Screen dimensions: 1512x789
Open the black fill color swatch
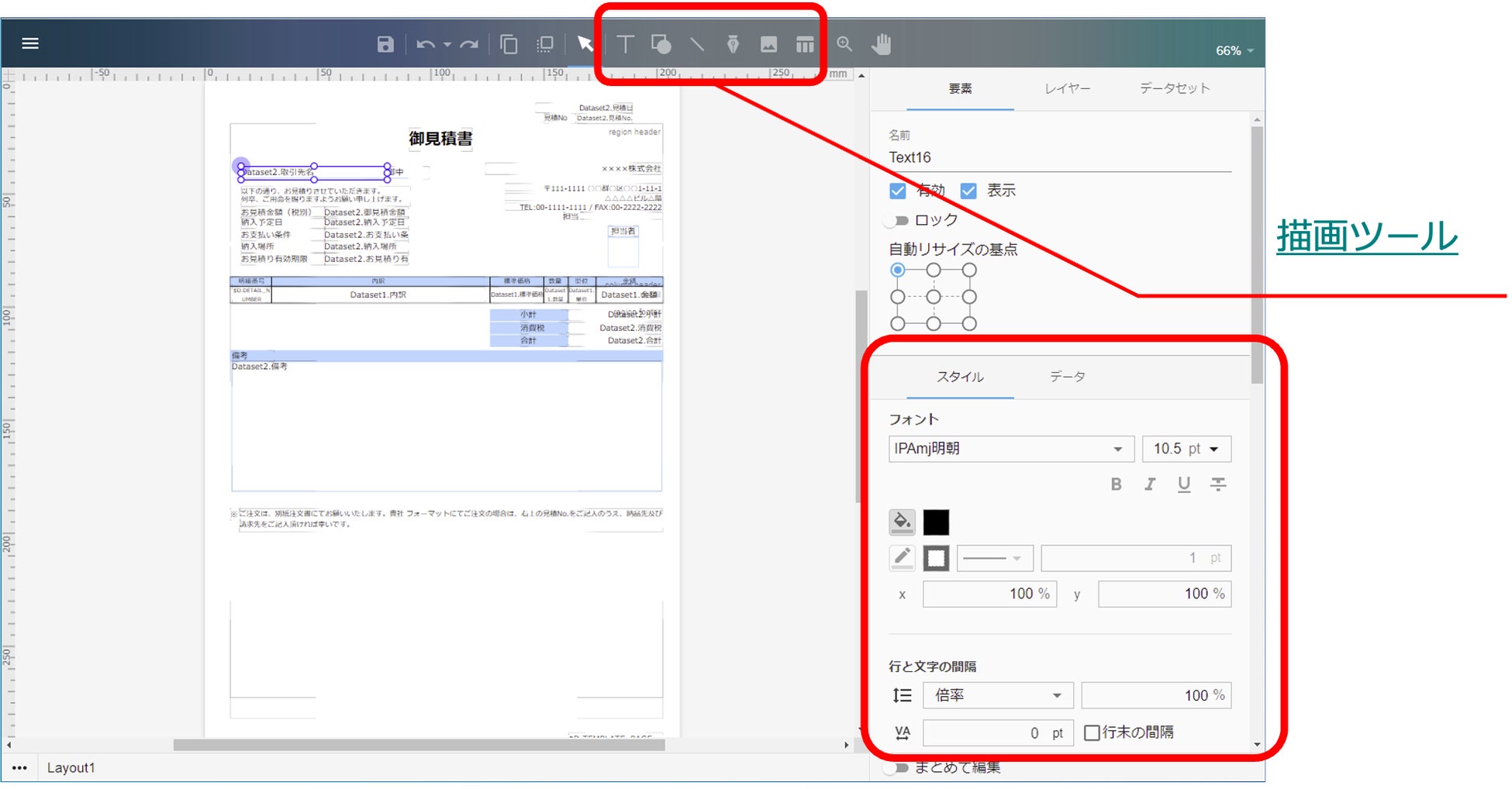[x=936, y=522]
